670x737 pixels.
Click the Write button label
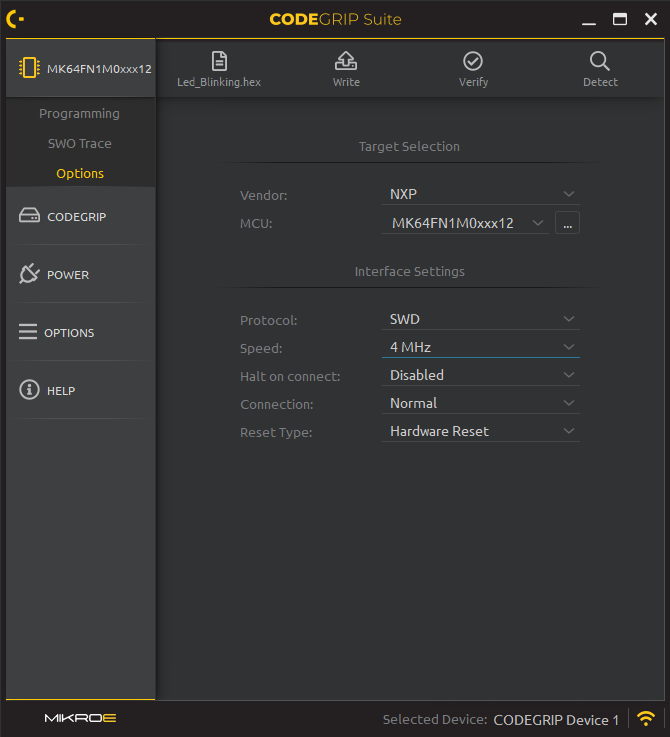point(347,82)
